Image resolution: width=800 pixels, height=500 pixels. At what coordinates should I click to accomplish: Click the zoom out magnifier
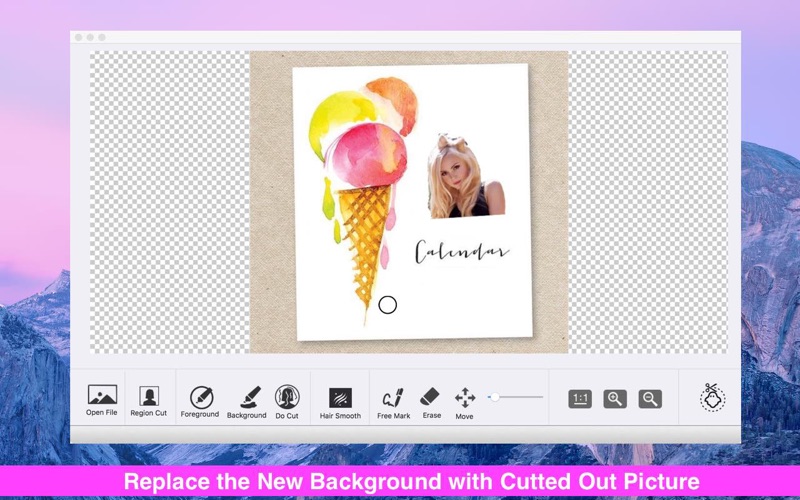point(650,398)
